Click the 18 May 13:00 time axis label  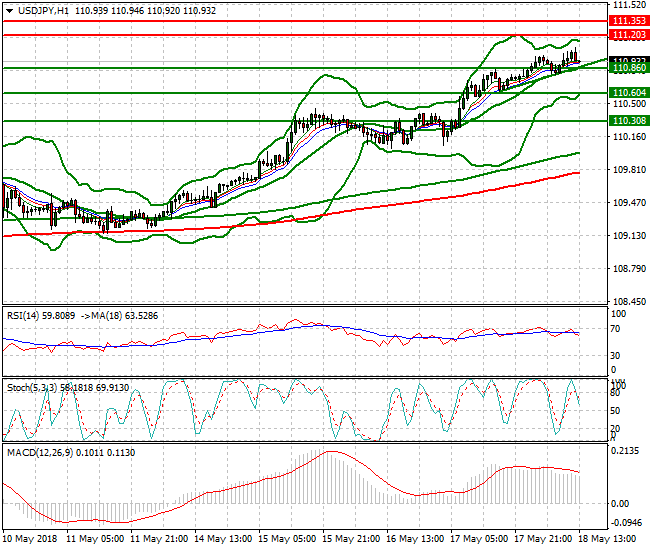point(606,539)
